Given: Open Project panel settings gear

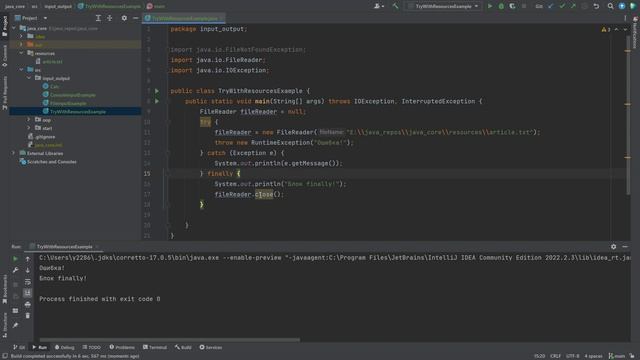Looking at the screenshot, I should pyautogui.click(x=124, y=18).
